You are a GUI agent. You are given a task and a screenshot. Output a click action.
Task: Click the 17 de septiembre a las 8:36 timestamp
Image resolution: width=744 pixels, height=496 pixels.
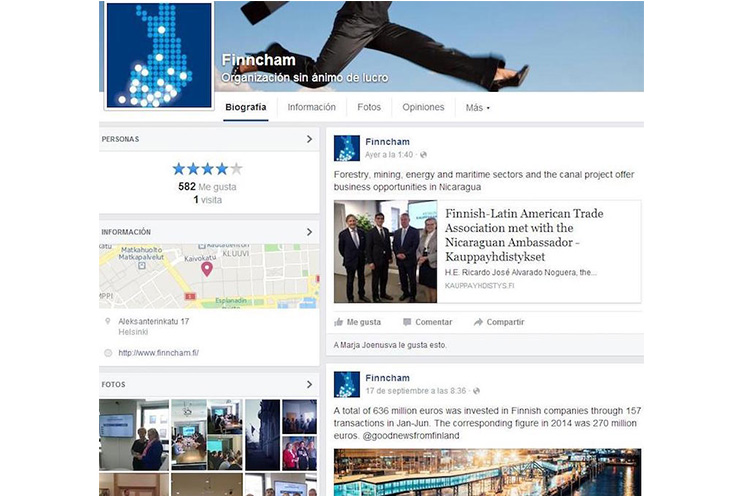[416, 391]
